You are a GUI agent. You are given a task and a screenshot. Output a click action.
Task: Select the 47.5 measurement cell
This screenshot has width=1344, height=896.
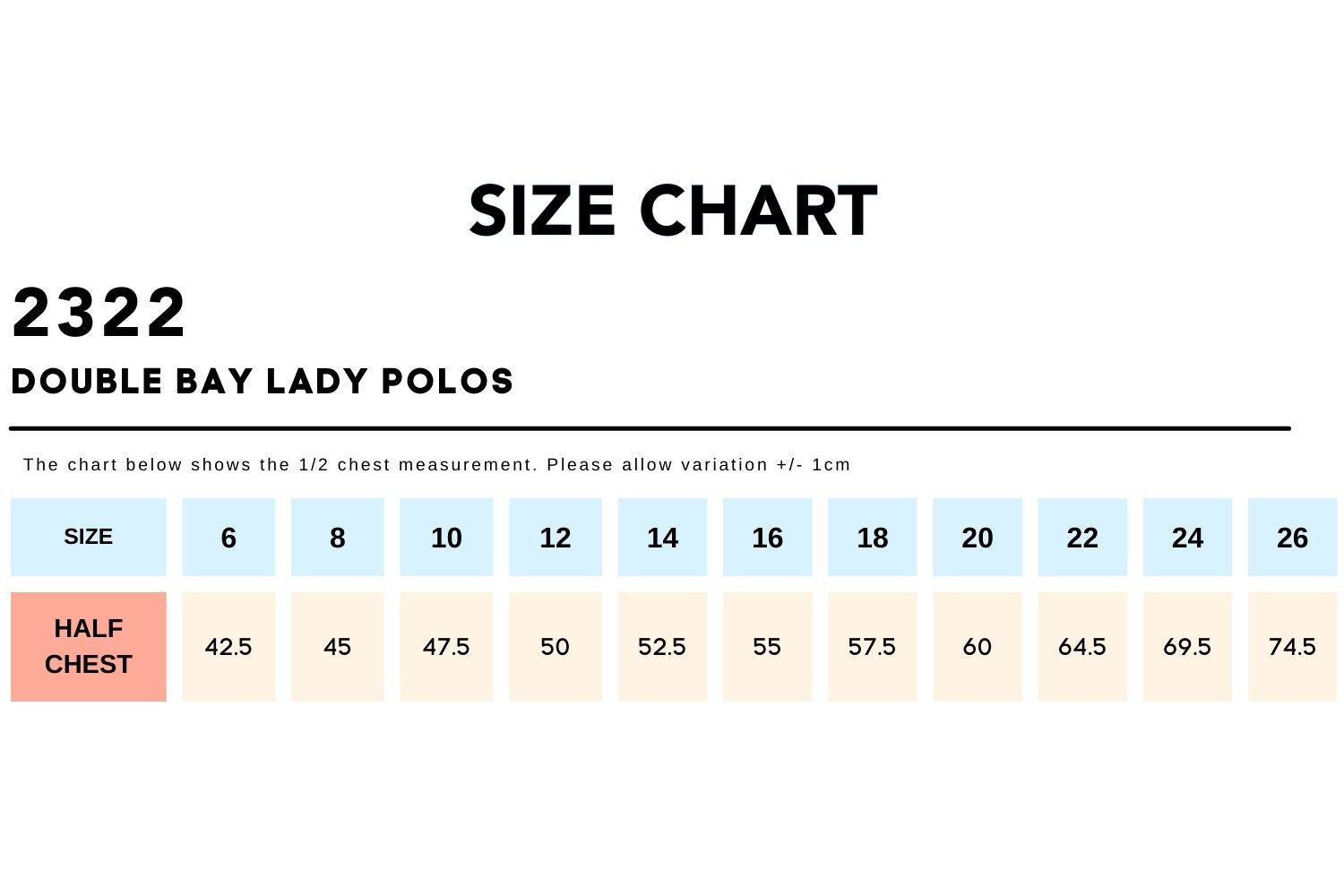tap(446, 646)
